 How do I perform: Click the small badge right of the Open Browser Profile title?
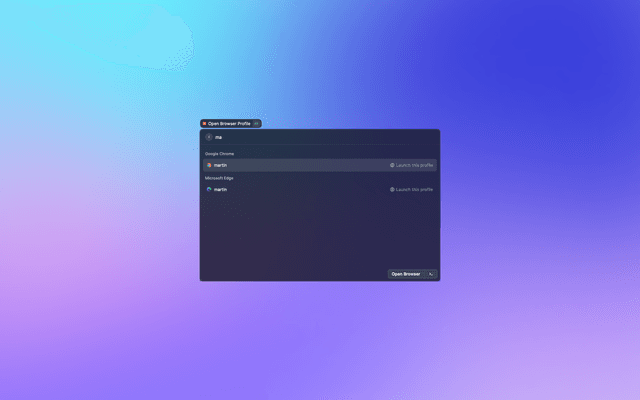pos(256,124)
